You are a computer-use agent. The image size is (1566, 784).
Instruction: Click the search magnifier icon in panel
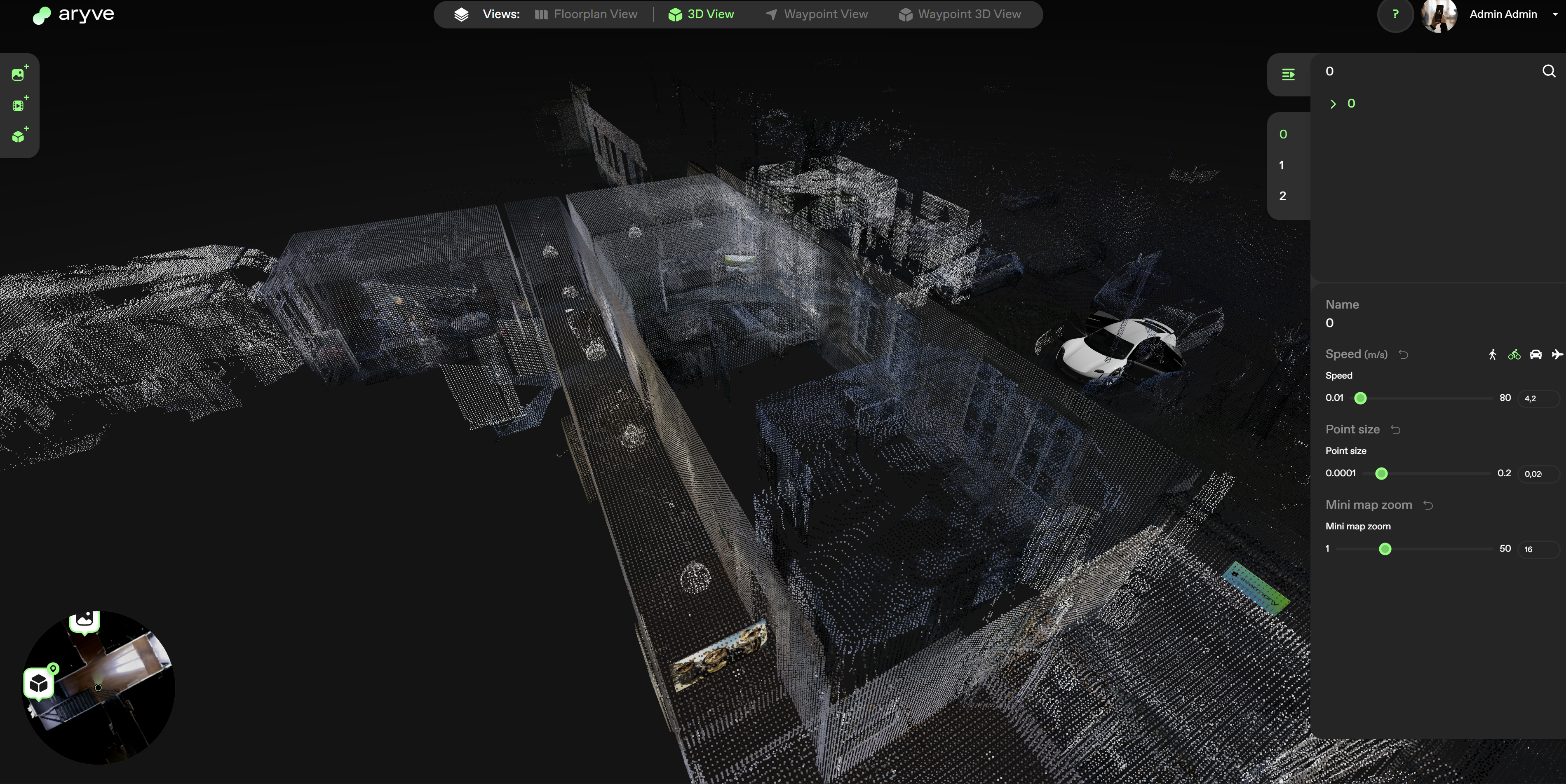(x=1548, y=72)
